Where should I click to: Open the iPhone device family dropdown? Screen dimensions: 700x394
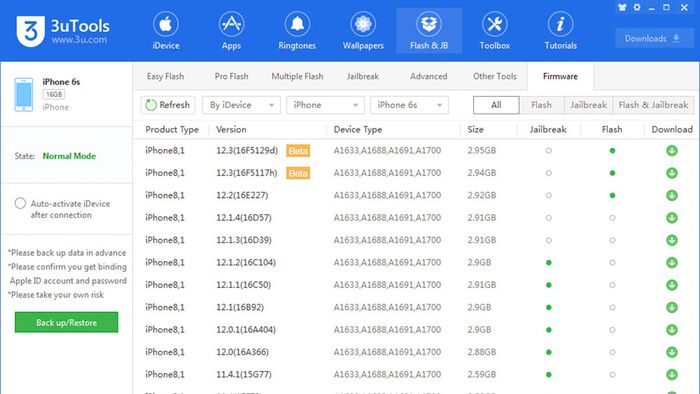click(x=325, y=105)
